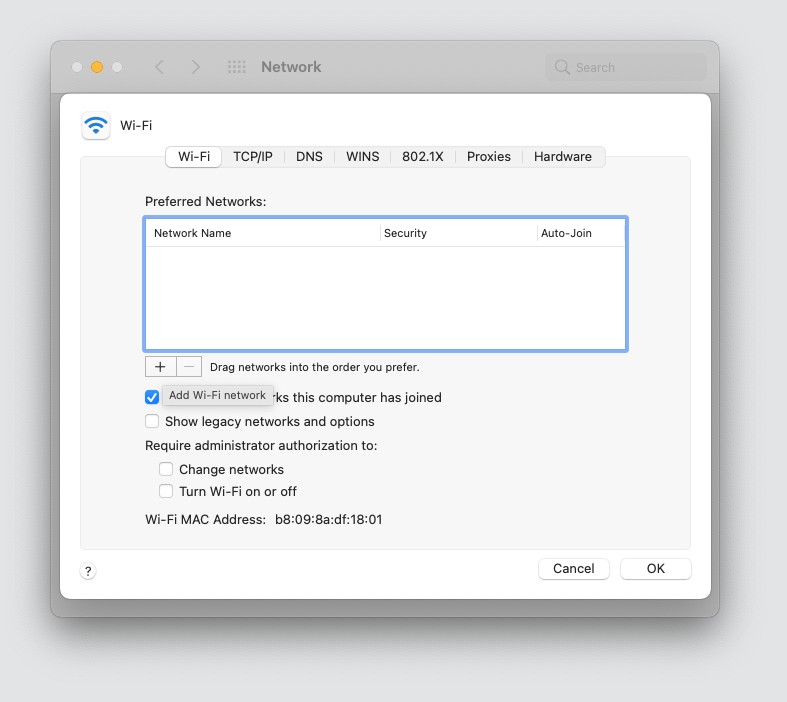
Task: Check the Change networks authorization box
Action: 166,469
